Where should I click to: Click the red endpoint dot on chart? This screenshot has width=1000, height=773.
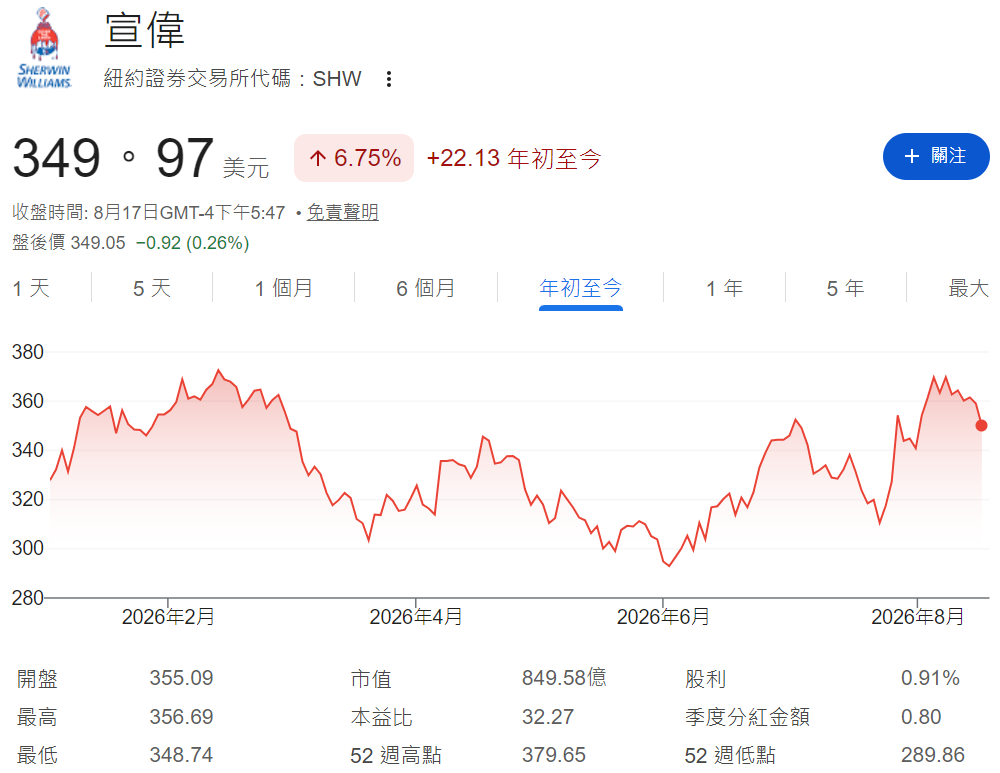[982, 425]
